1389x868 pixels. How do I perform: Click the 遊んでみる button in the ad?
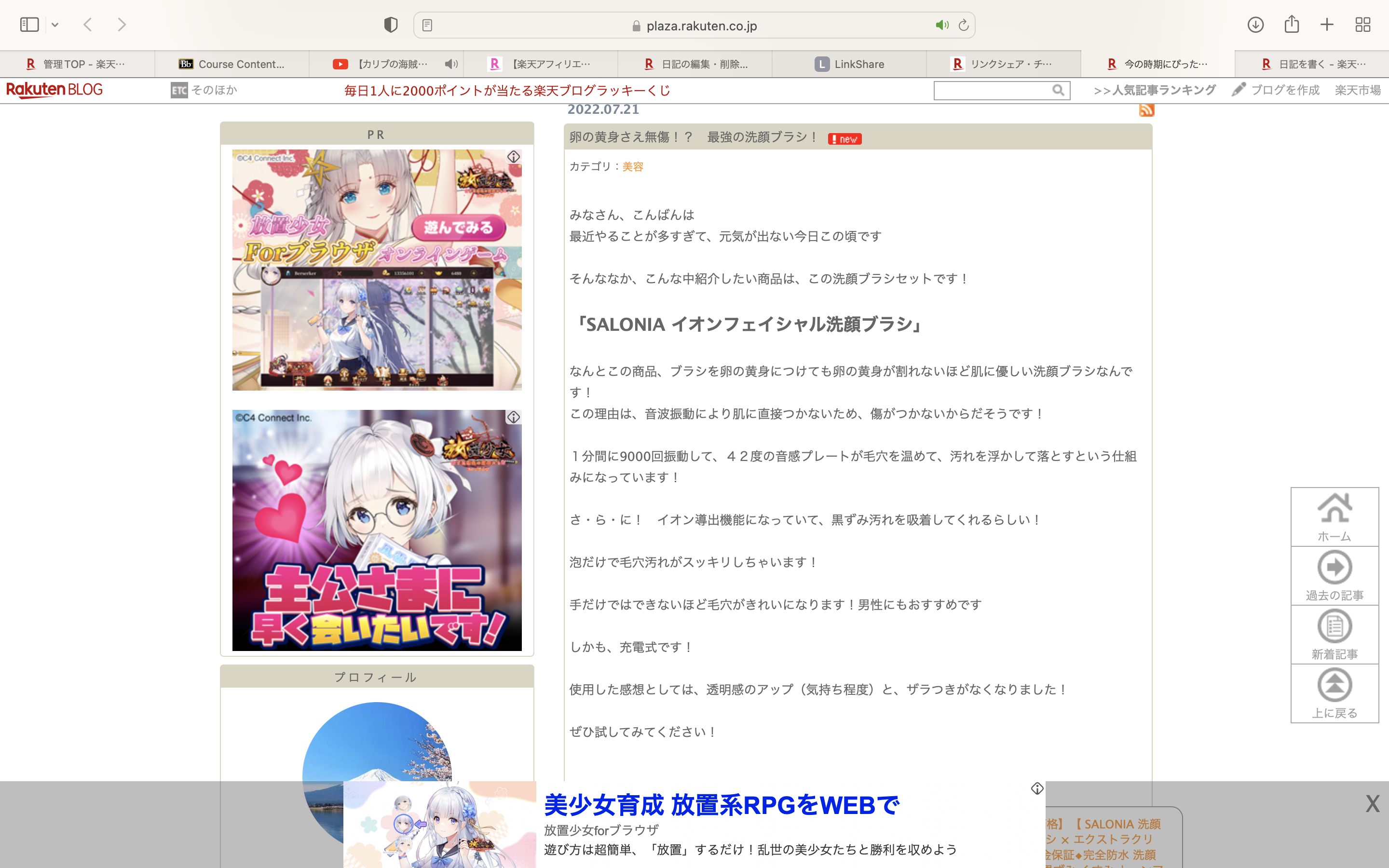[x=459, y=227]
